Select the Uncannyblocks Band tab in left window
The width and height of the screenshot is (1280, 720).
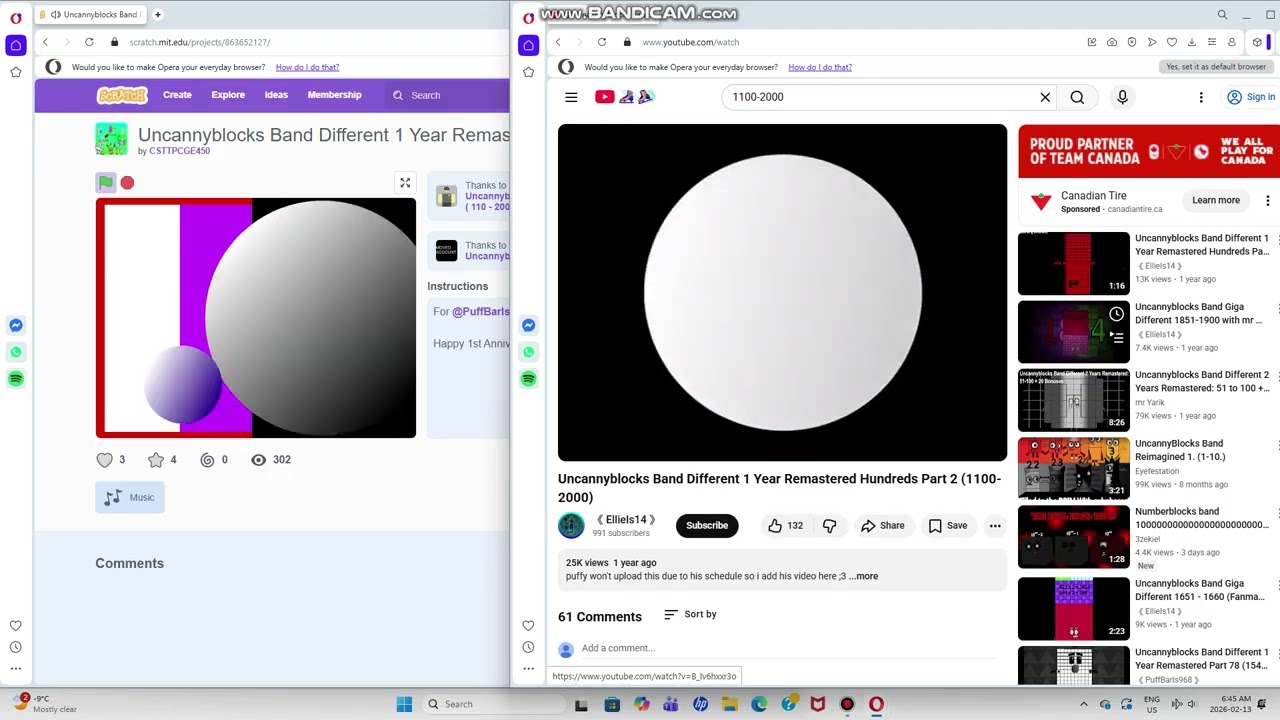91,15
